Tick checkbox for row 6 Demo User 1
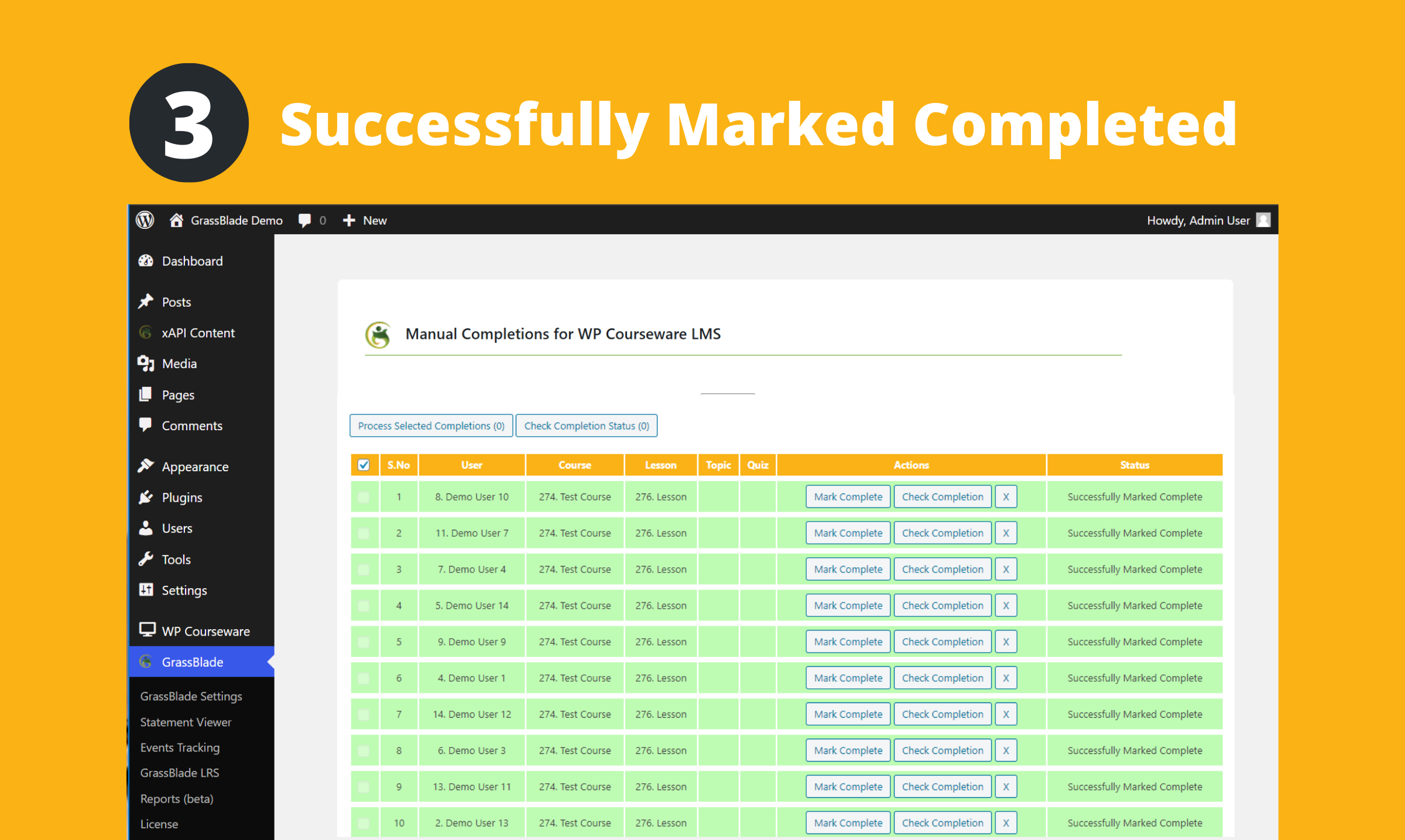The image size is (1405, 840). [x=364, y=678]
